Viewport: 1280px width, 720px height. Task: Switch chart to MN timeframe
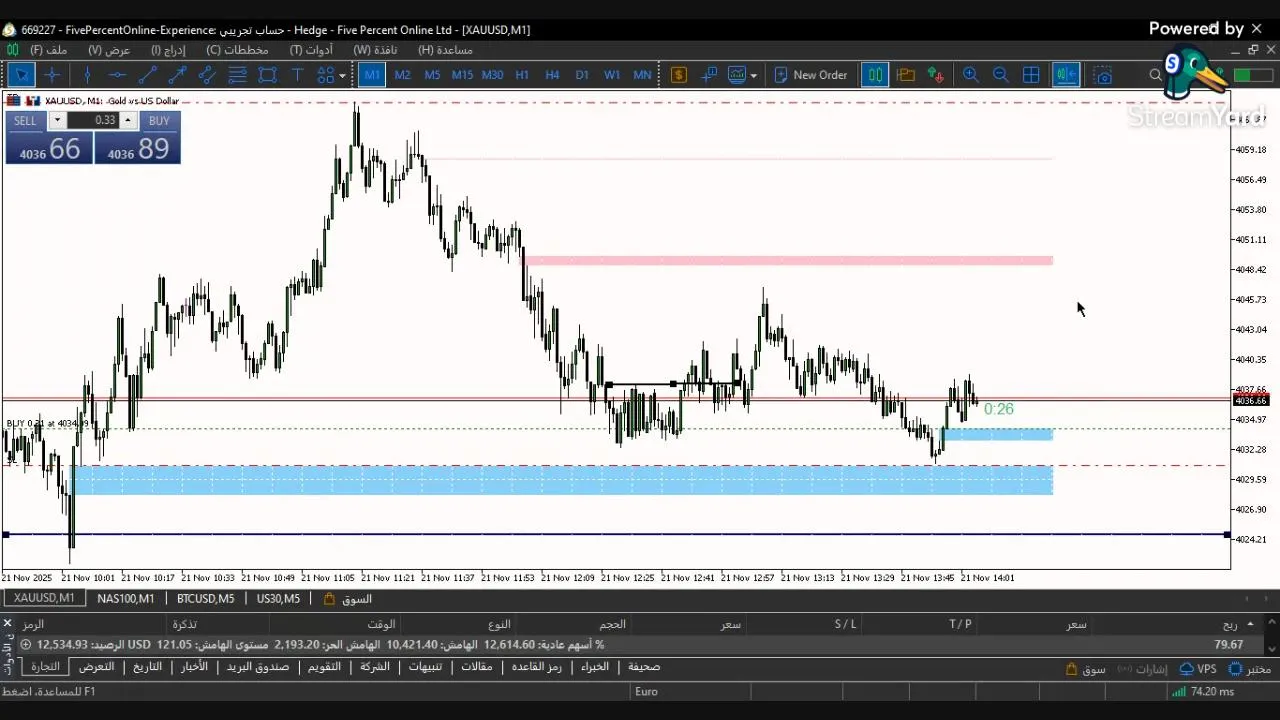[x=642, y=75]
